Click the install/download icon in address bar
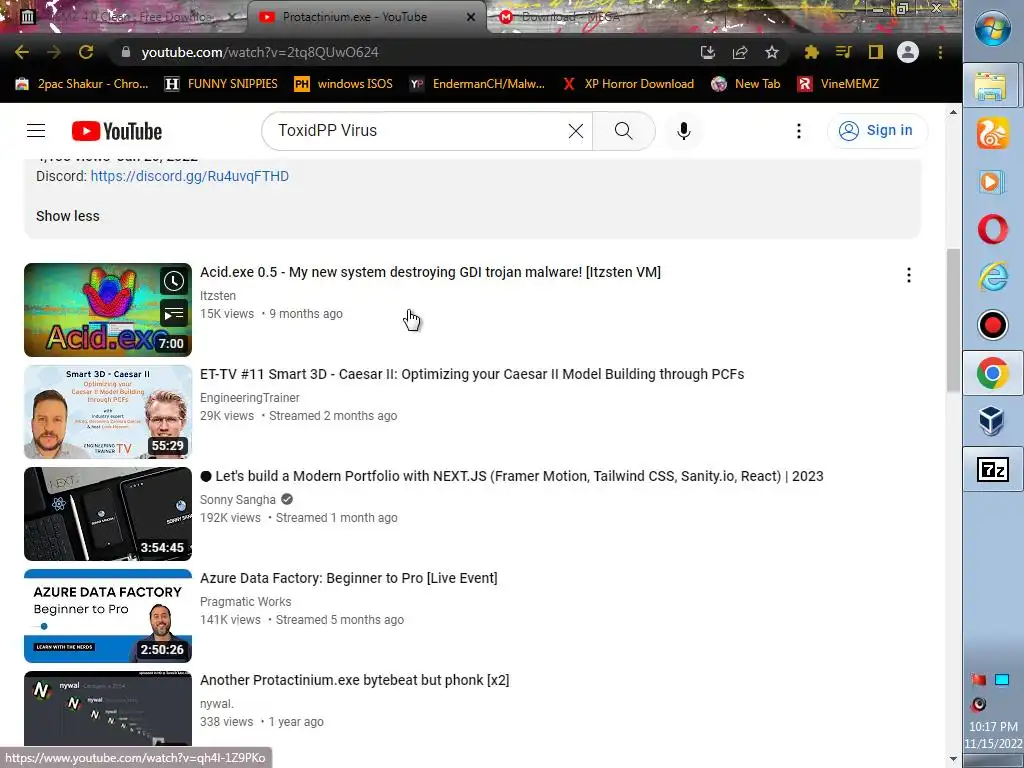 click(708, 52)
